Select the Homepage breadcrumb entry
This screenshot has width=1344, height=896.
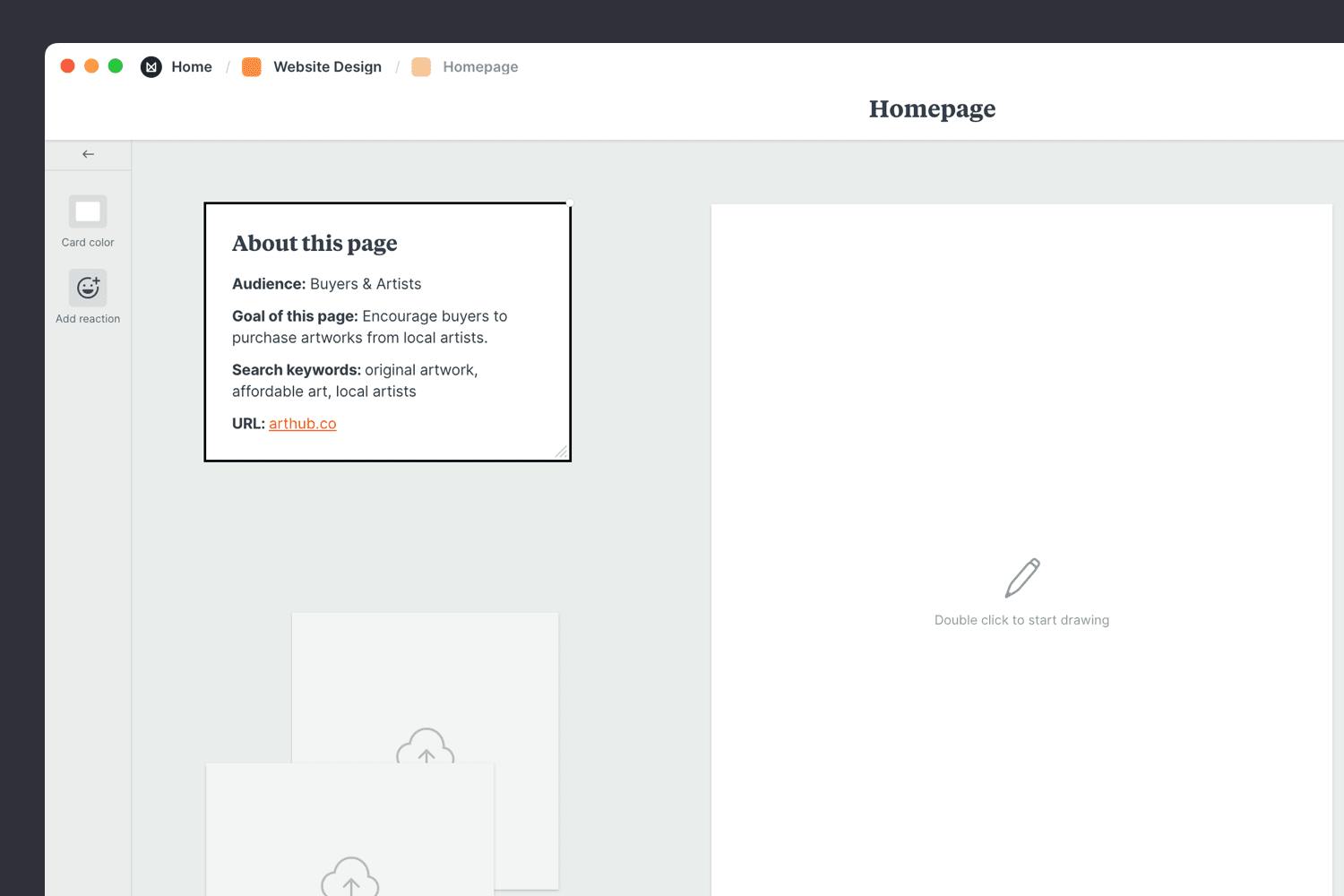click(x=480, y=66)
